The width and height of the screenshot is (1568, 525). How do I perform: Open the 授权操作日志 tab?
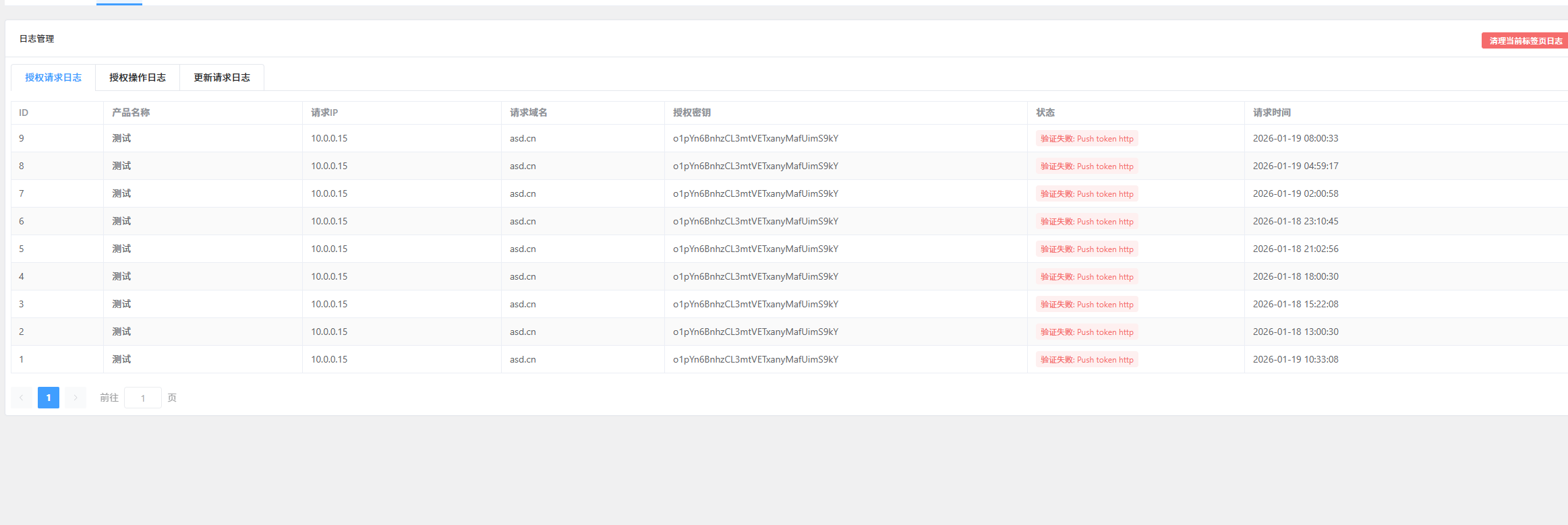pyautogui.click(x=138, y=78)
